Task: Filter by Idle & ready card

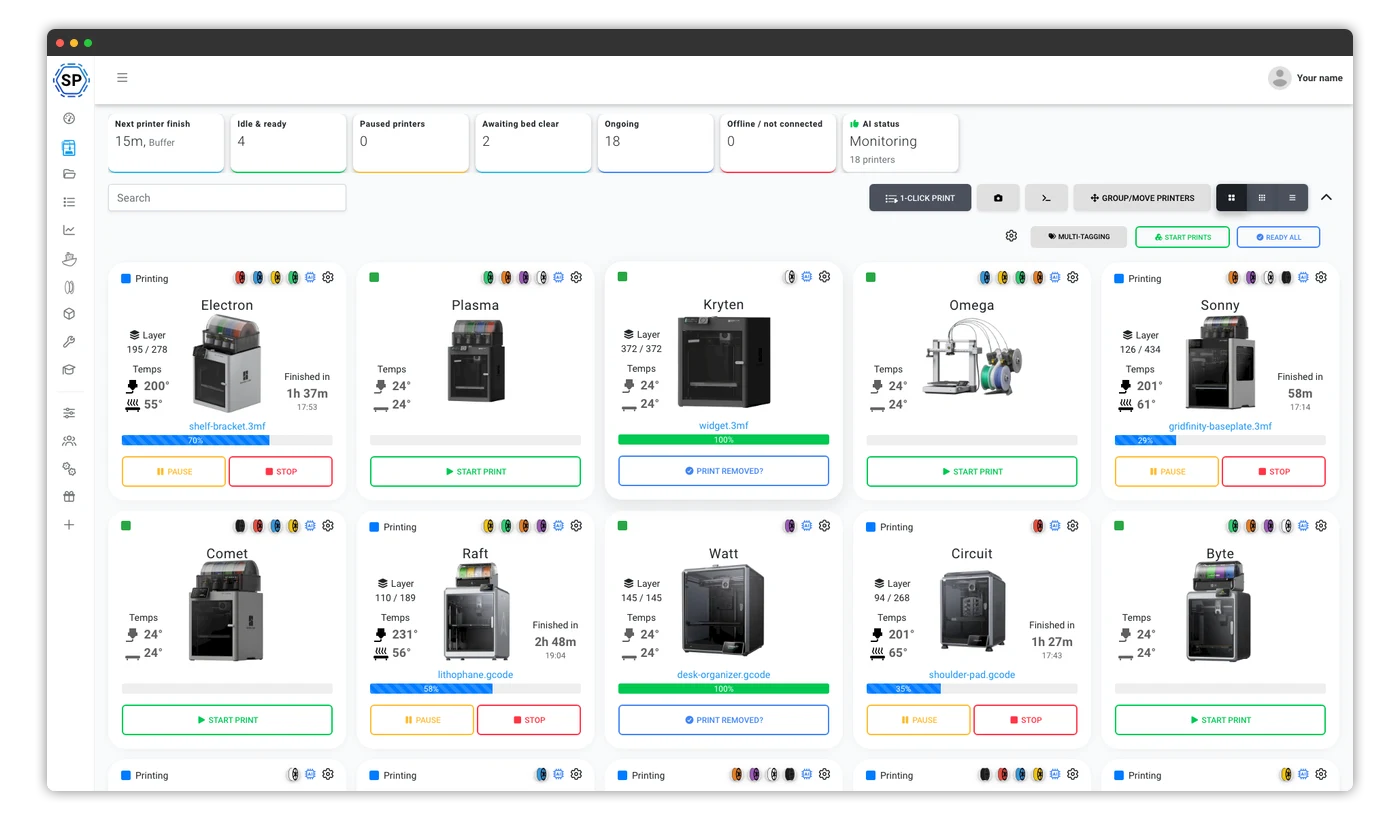Action: coord(289,142)
